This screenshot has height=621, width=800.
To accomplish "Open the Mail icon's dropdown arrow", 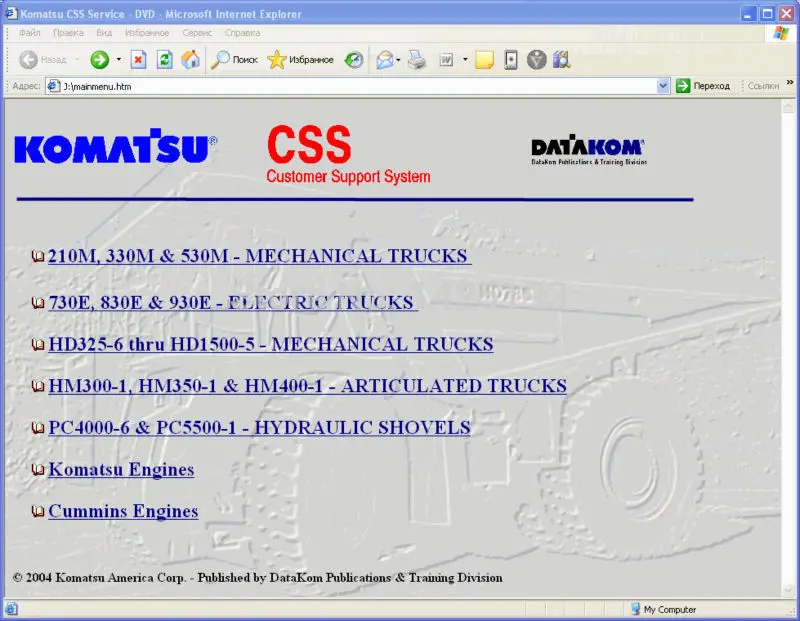I will tap(396, 59).
